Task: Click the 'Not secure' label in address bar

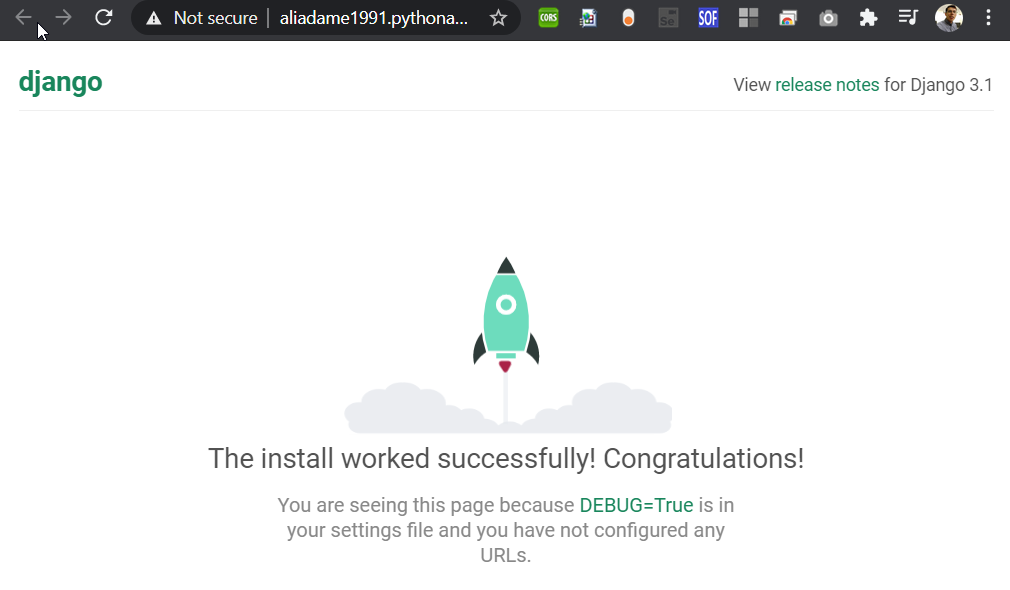Action: (x=216, y=18)
